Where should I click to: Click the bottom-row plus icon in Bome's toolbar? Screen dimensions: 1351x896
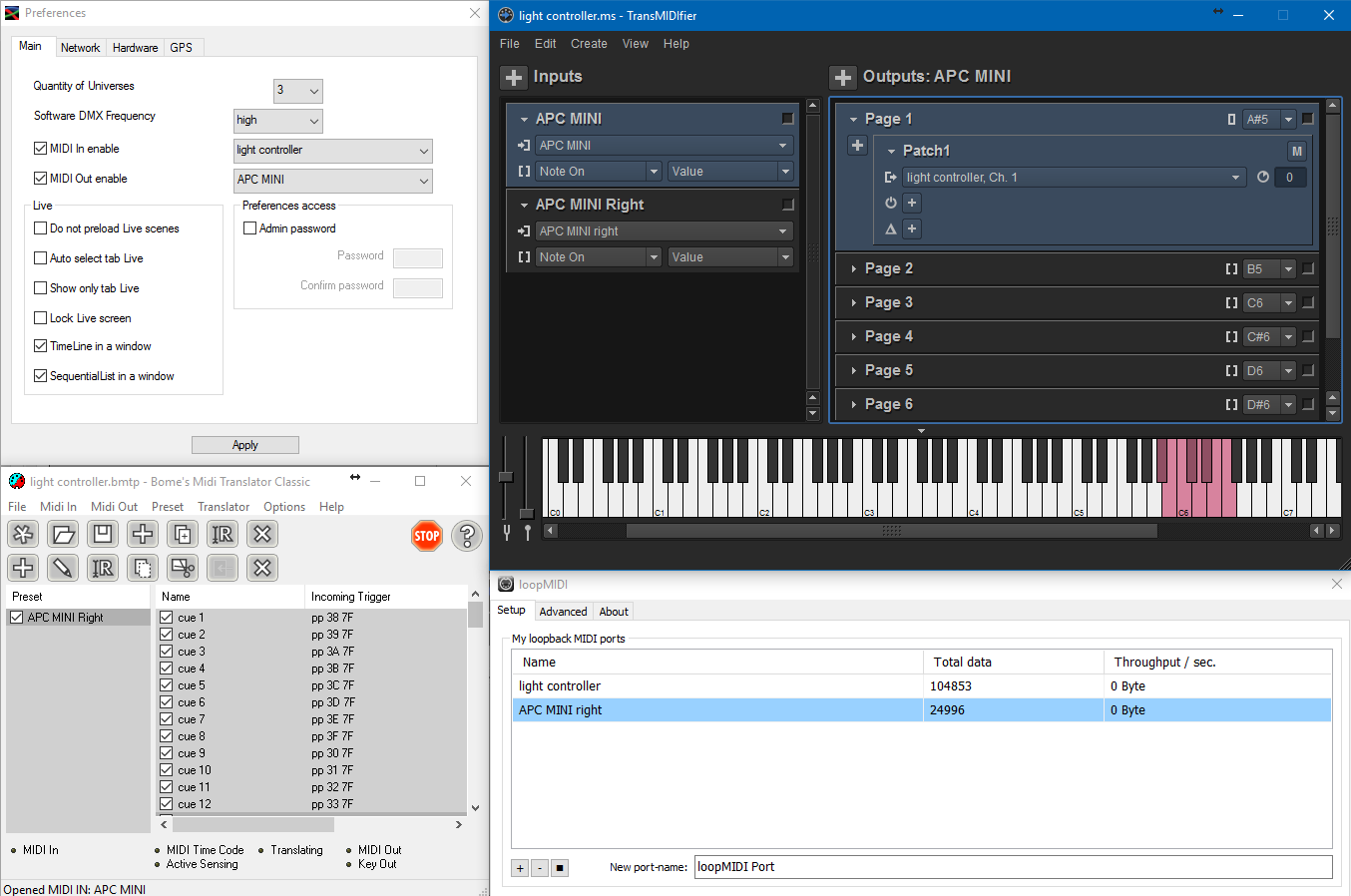23,568
